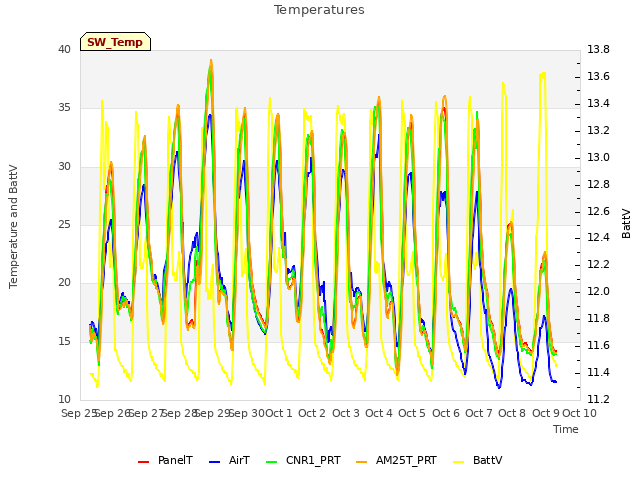This screenshot has width=640, height=480.
Task: Click the right axis value 12.0
Action: [x=598, y=291]
